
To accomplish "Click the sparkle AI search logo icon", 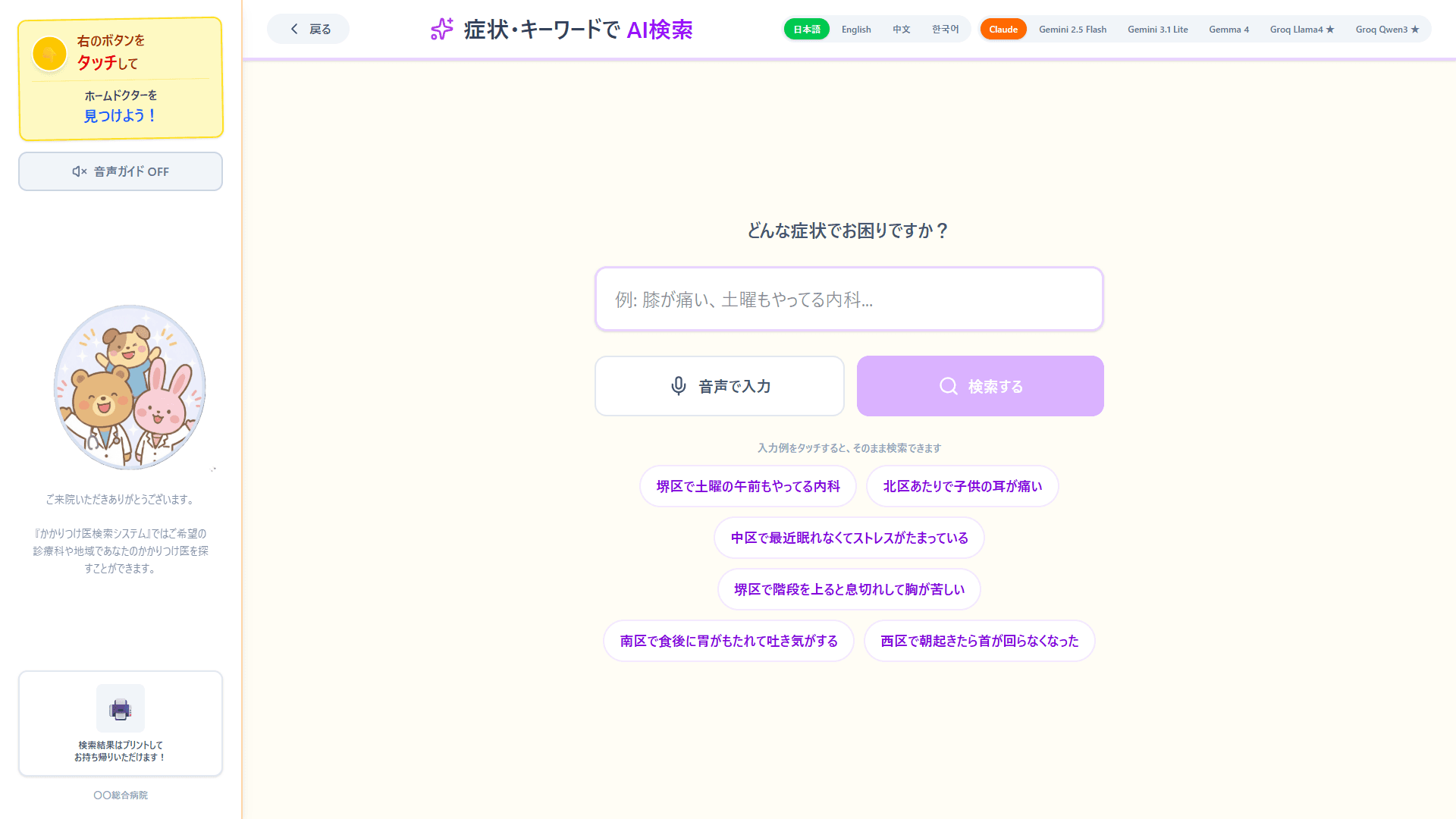I will click(441, 29).
